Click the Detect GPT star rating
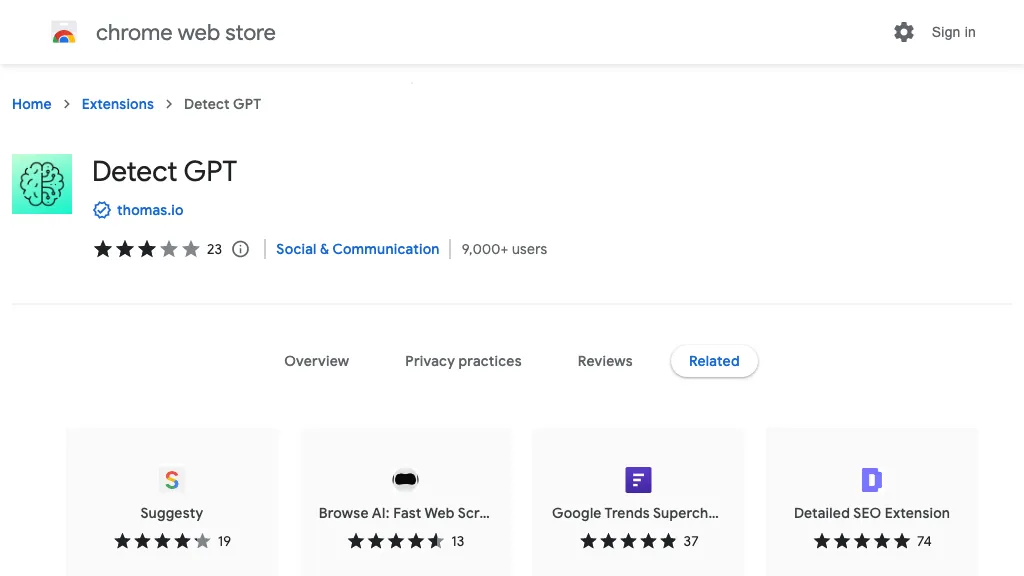Image resolution: width=1024 pixels, height=576 pixels. click(x=147, y=249)
